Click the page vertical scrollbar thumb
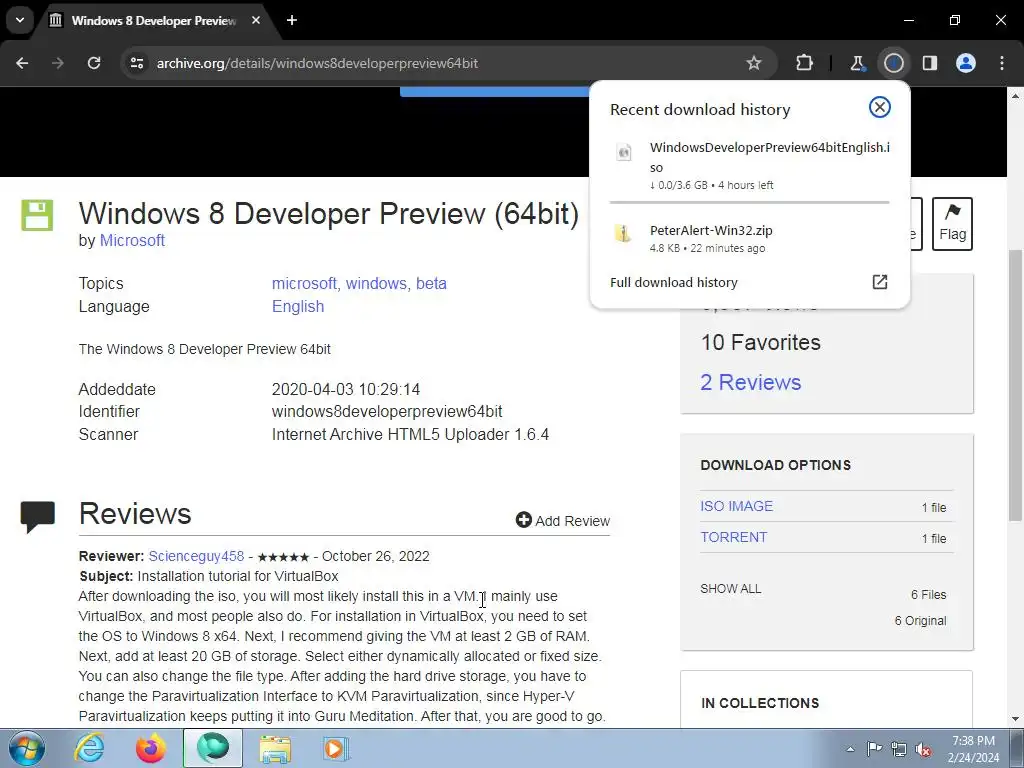 (1016, 385)
